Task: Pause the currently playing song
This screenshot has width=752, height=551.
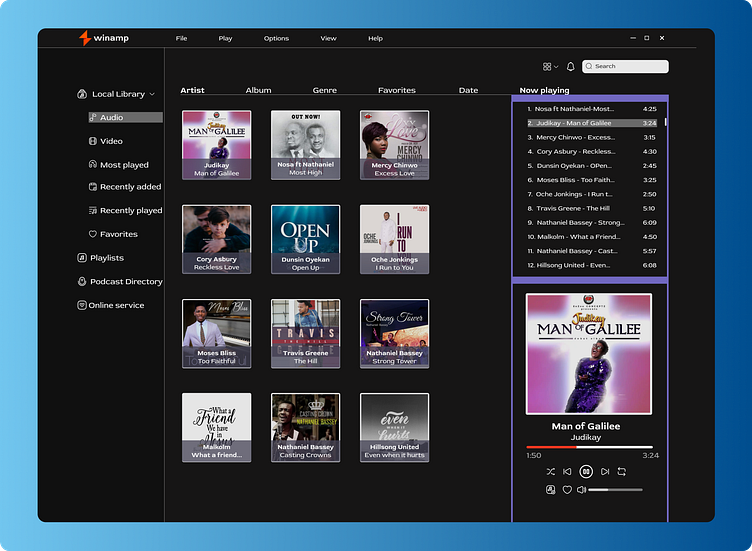Action: click(587, 471)
